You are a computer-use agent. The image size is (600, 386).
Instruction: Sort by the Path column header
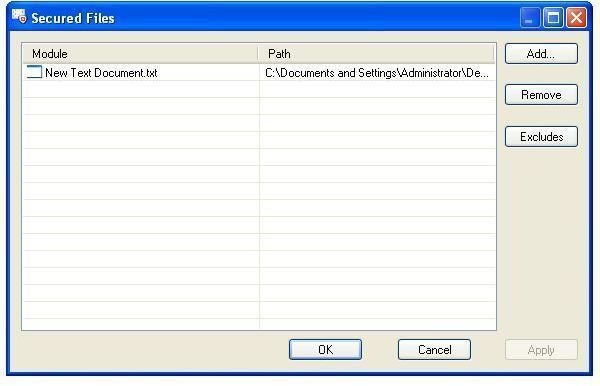click(x=377, y=54)
